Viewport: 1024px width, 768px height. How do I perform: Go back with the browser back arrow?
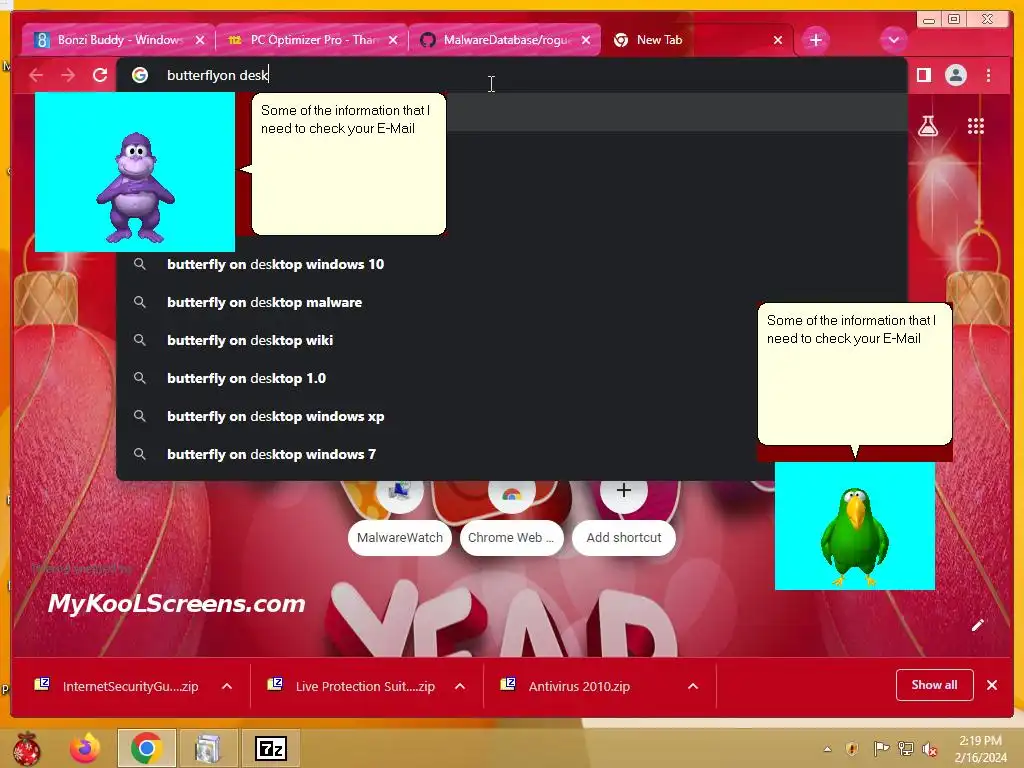(x=36, y=75)
